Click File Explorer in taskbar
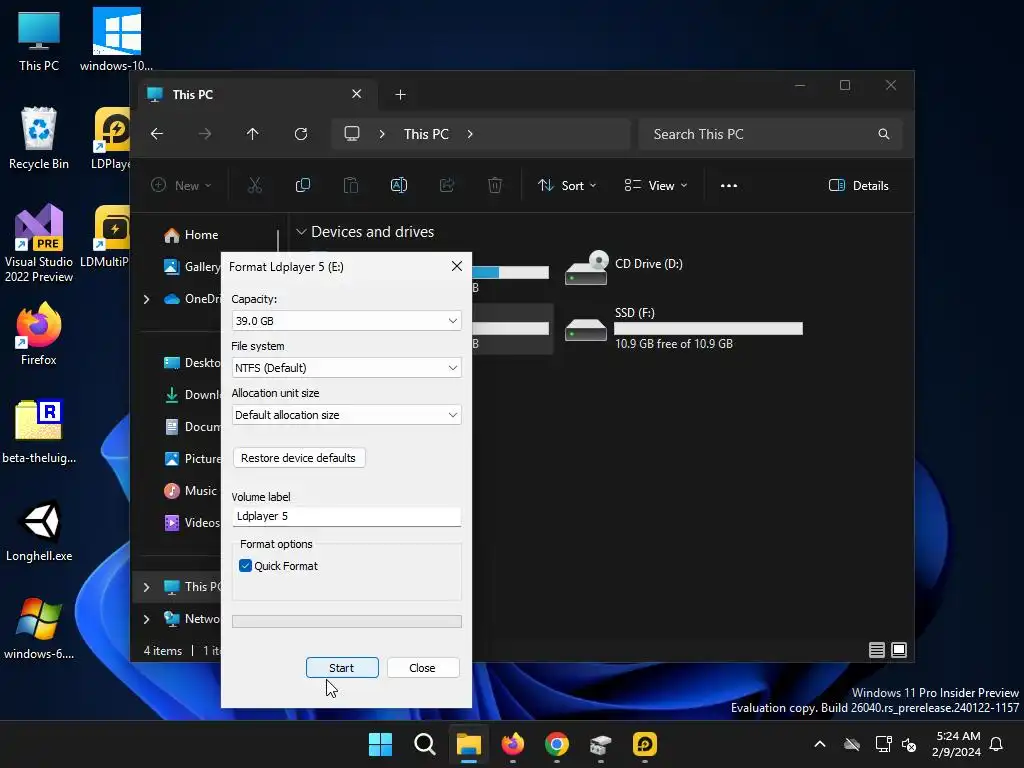 [x=468, y=744]
